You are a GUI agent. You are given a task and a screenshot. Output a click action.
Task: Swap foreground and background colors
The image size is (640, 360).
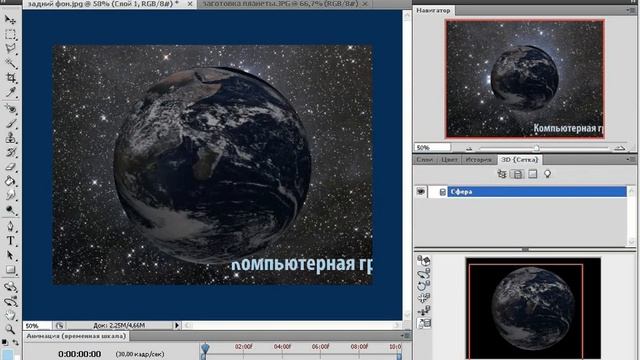click(16, 342)
